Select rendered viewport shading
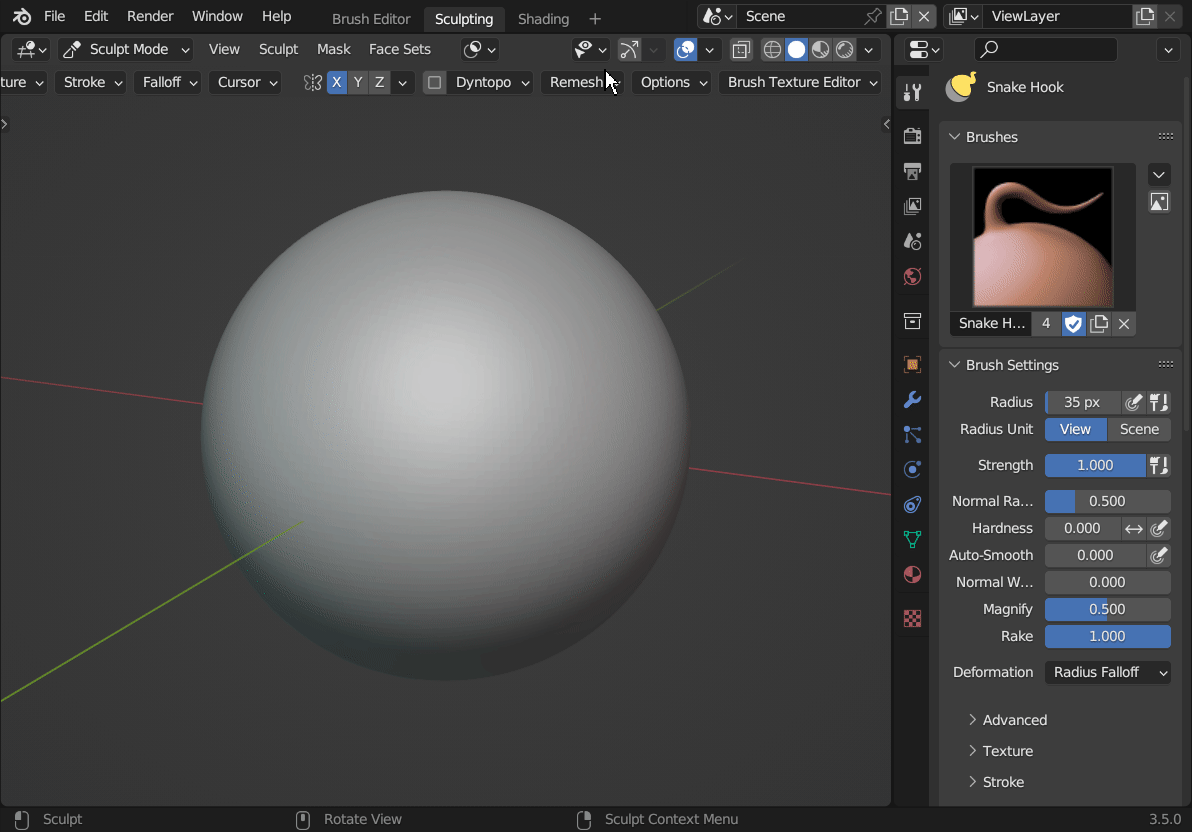1192x832 pixels. (845, 49)
